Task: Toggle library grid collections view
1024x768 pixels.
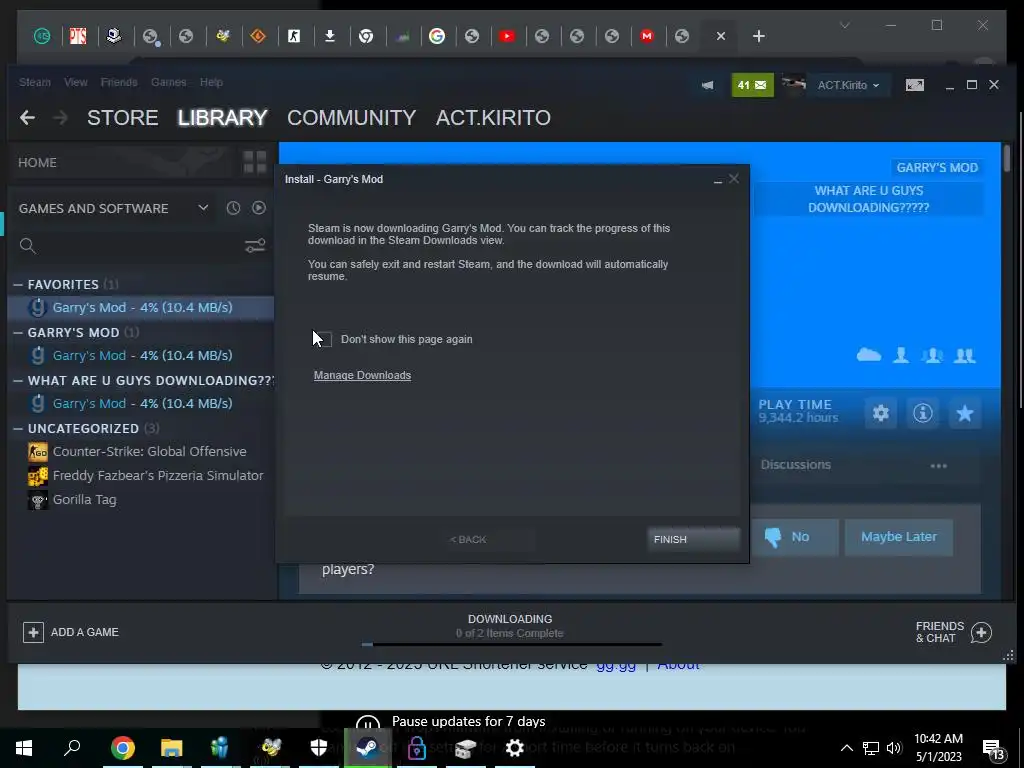Action: pyautogui.click(x=255, y=162)
